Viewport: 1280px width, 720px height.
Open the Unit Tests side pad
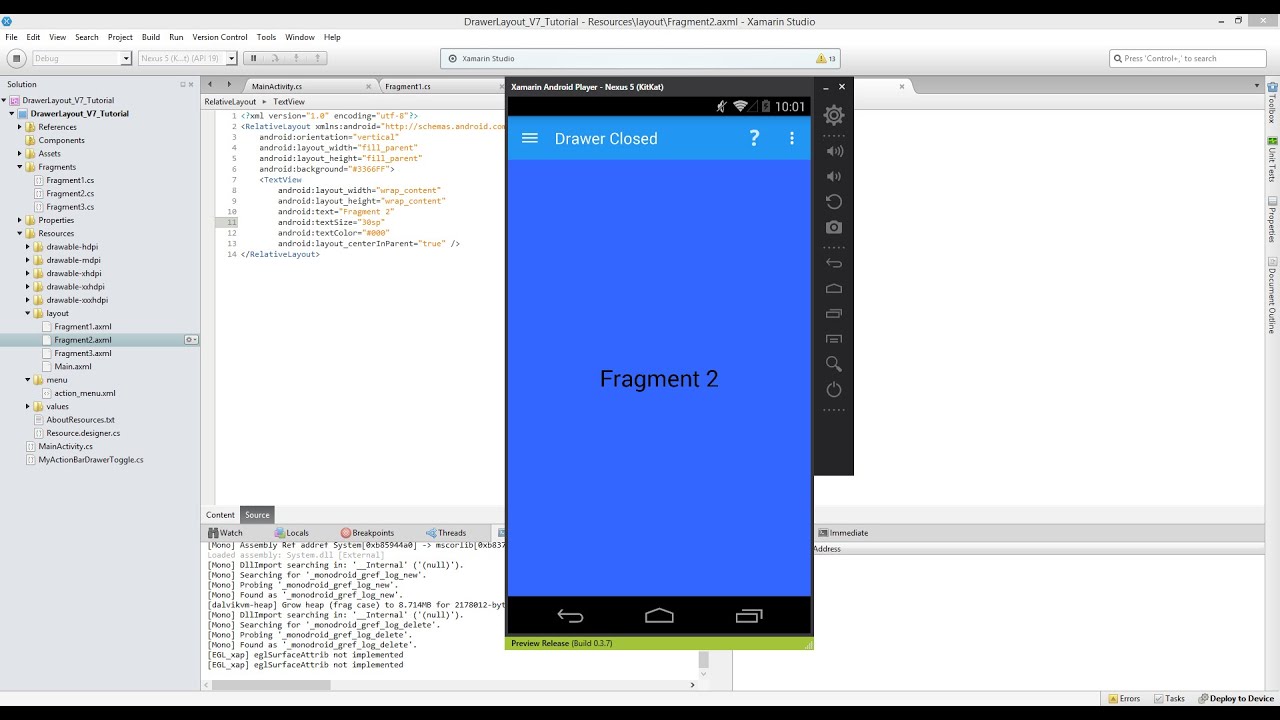click(x=1272, y=159)
